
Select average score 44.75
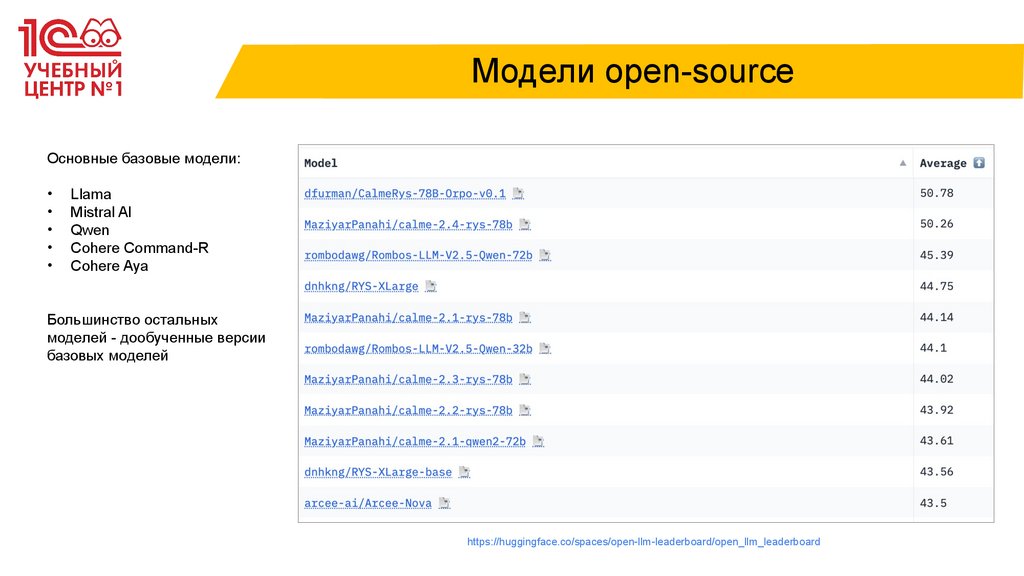pyautogui.click(x=936, y=286)
